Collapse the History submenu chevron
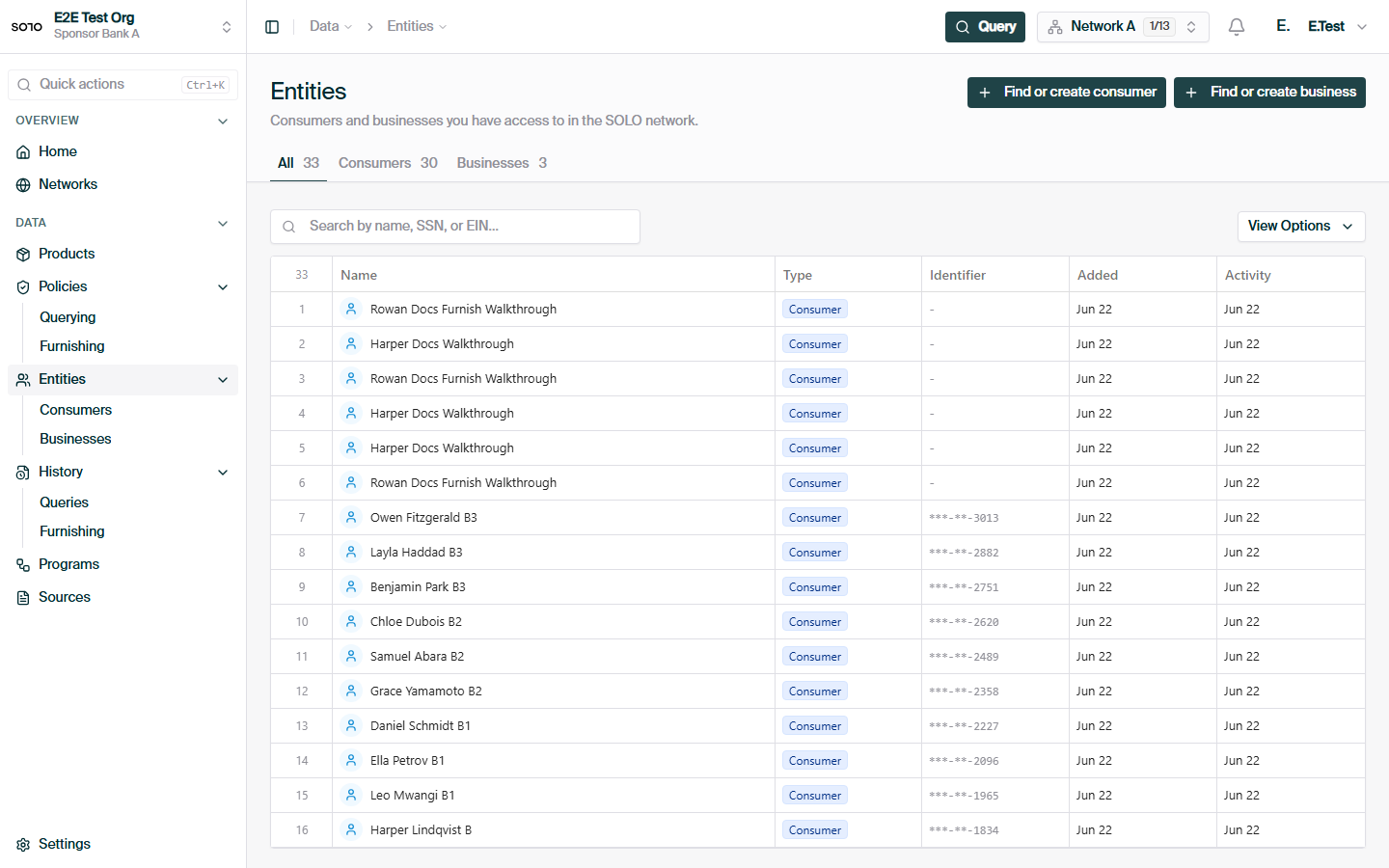This screenshot has height=868, width=1389. point(223,473)
